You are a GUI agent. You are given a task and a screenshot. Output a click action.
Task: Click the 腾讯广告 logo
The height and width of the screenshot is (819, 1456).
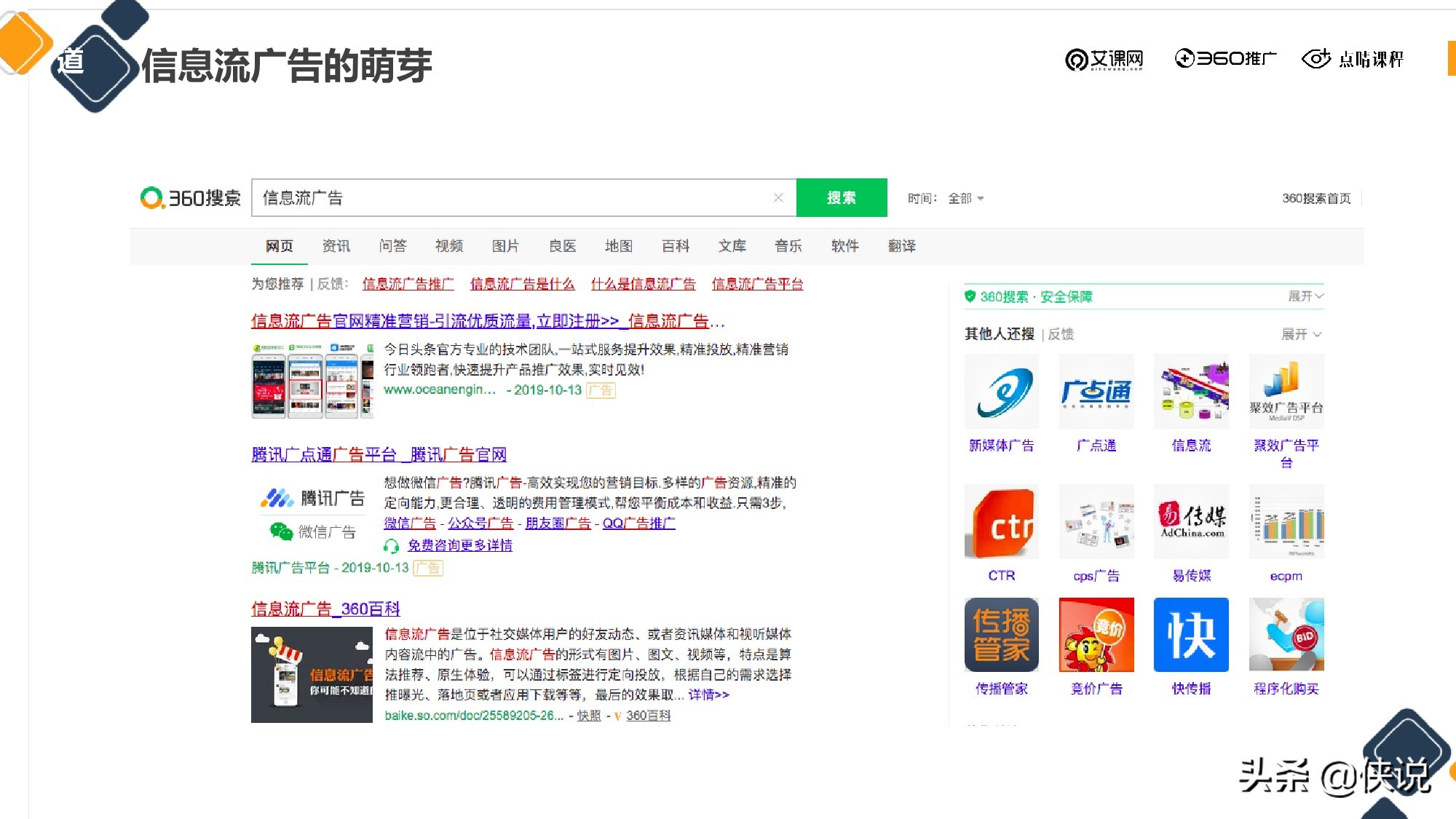312,498
